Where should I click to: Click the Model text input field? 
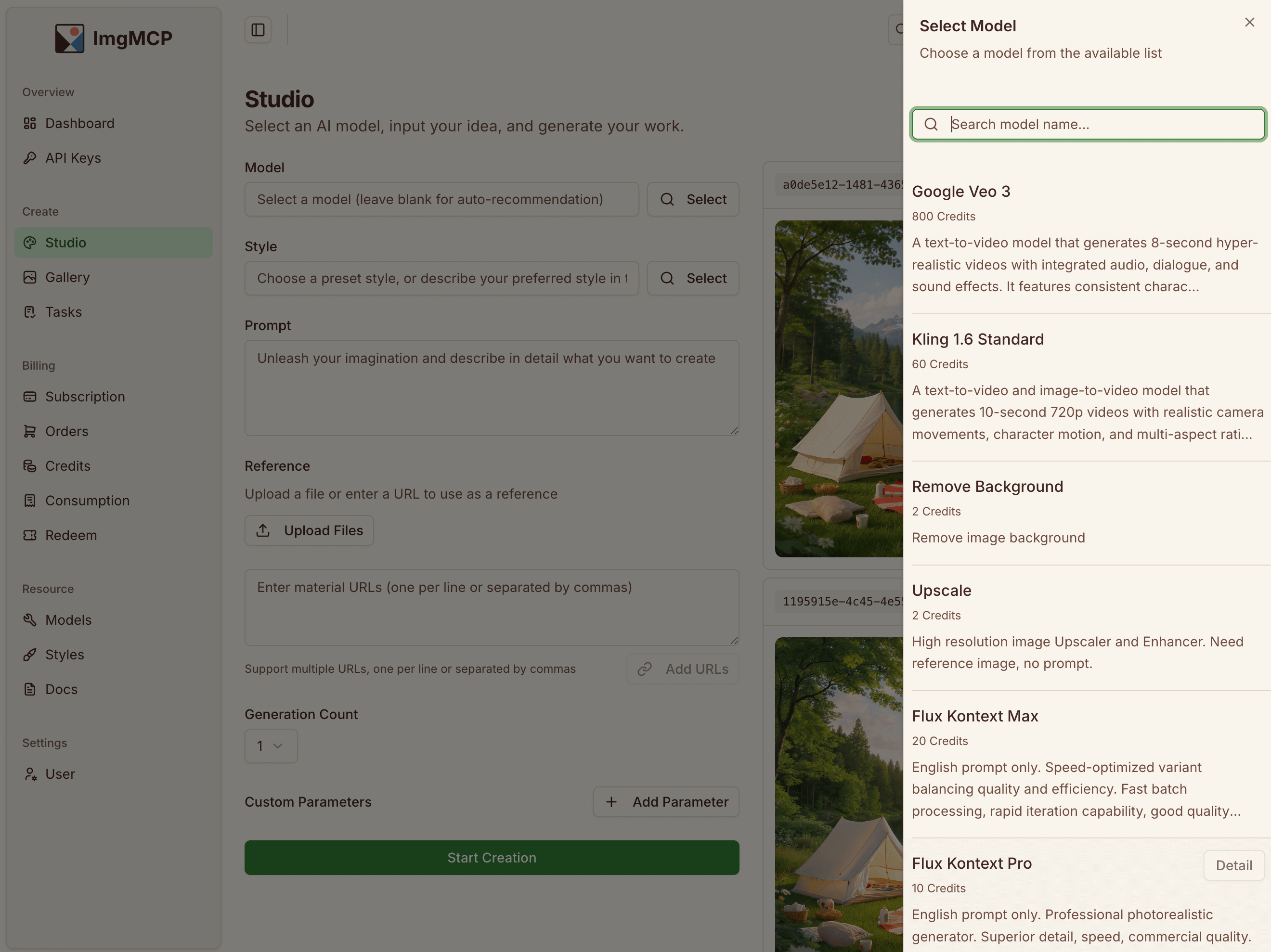pos(441,199)
